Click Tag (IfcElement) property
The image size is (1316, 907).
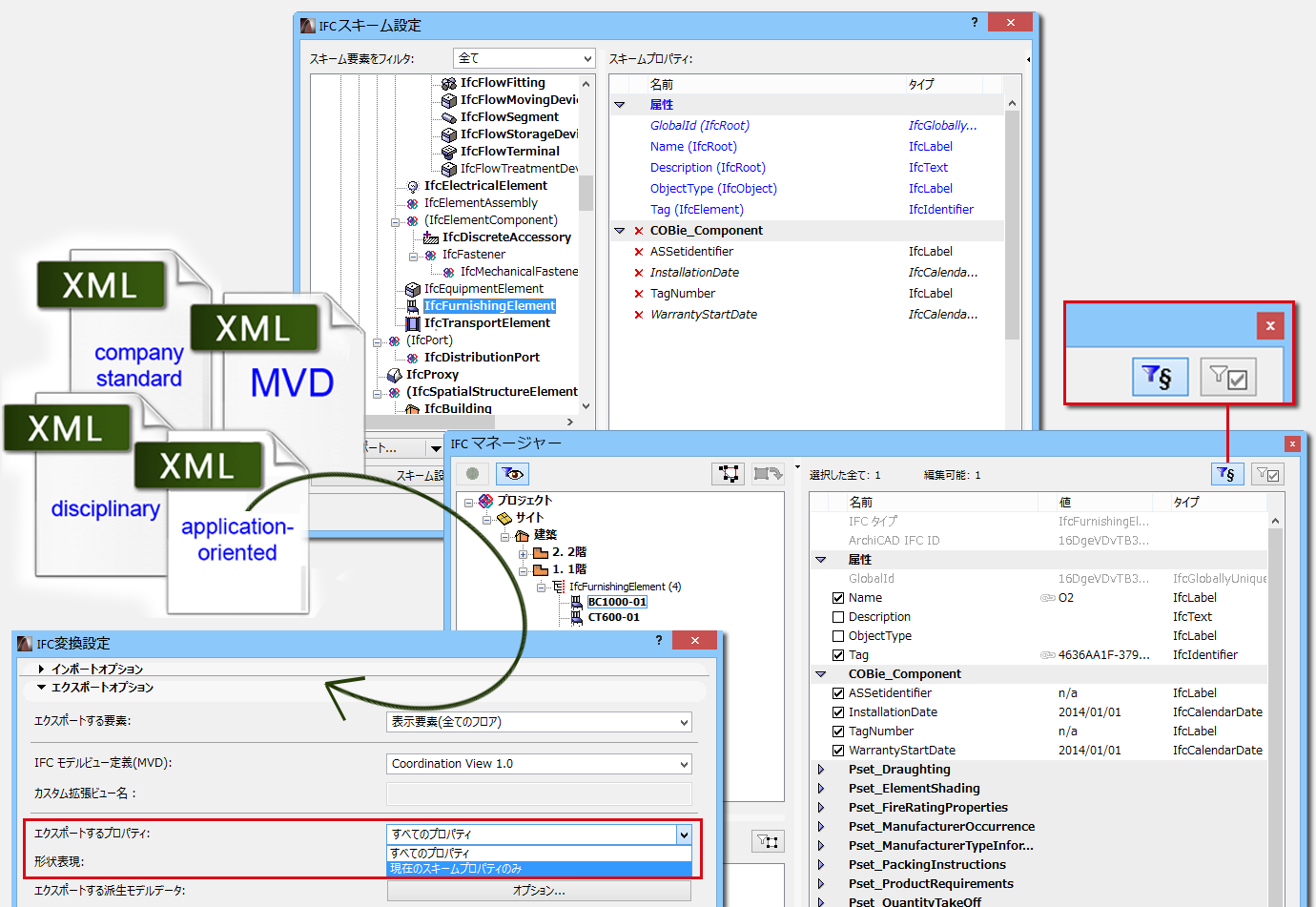[x=697, y=210]
